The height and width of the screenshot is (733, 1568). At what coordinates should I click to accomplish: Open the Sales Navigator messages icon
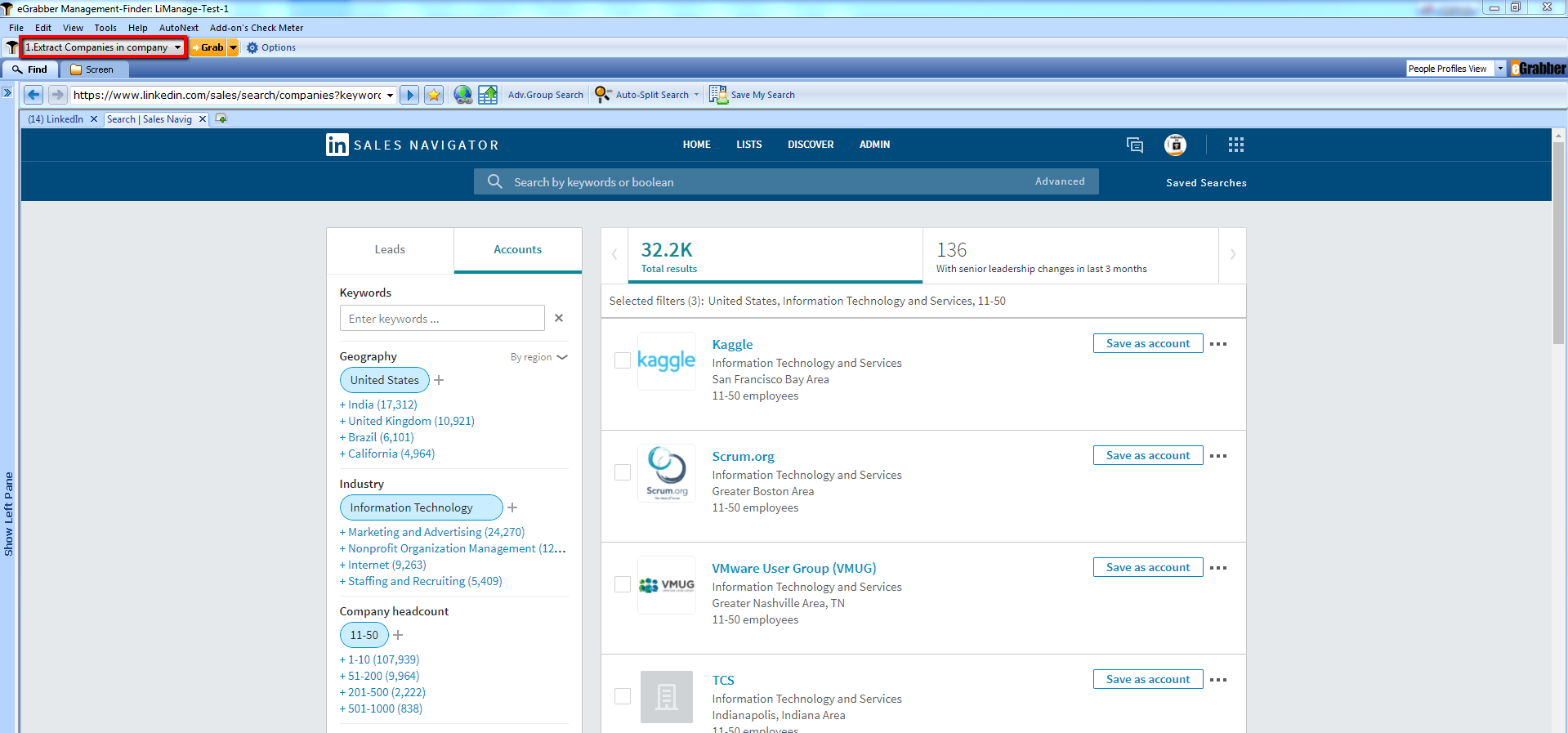[1135, 145]
